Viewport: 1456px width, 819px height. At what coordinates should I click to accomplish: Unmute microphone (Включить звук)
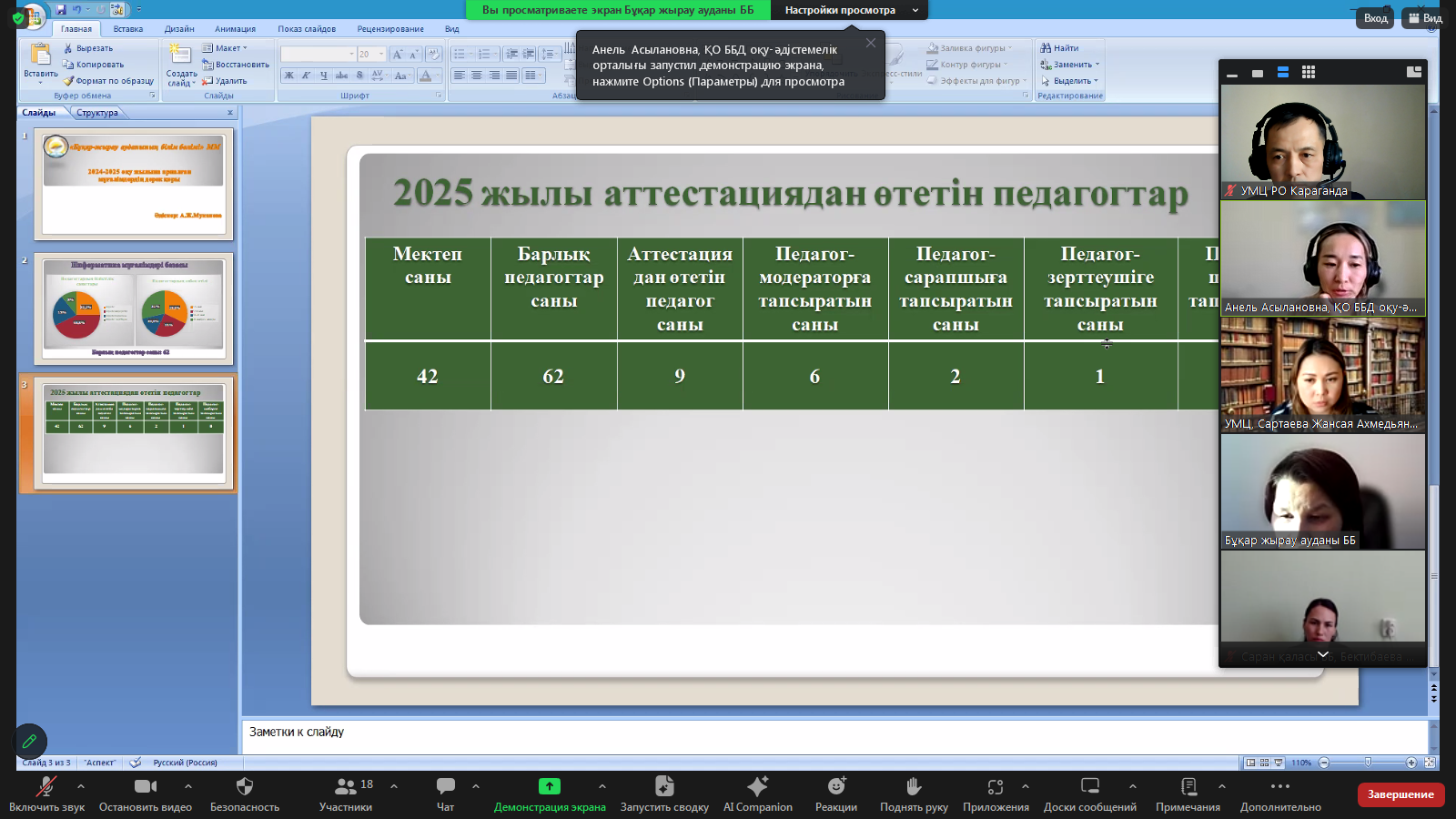click(x=45, y=787)
